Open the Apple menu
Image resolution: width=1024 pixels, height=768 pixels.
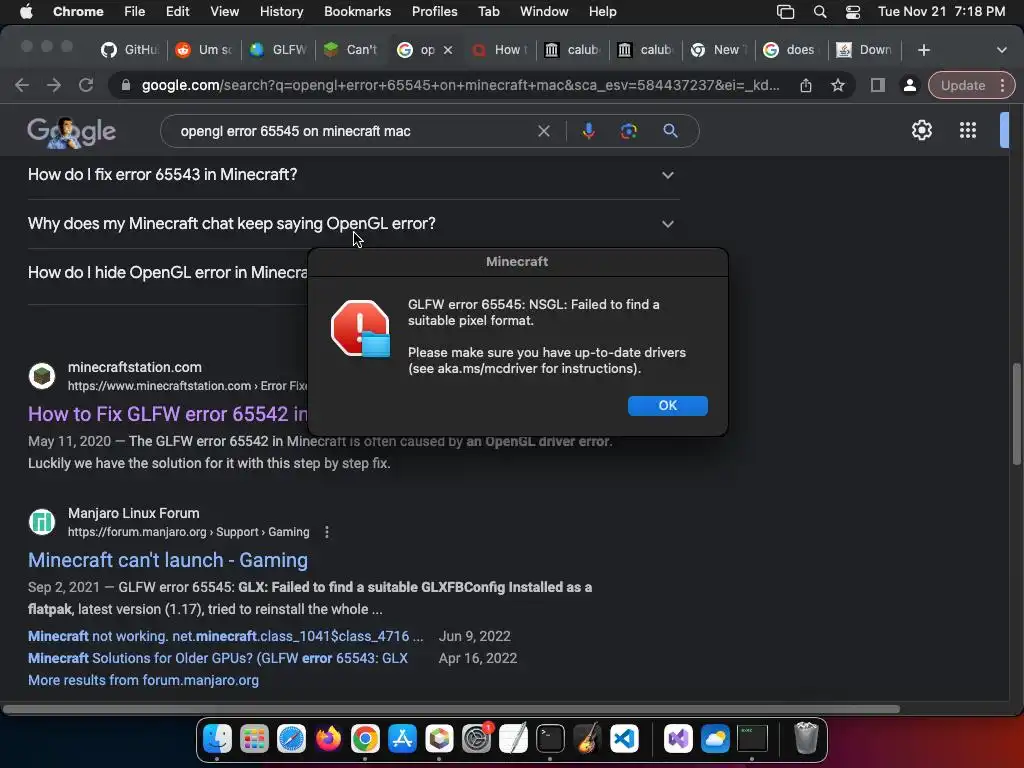pos(26,11)
